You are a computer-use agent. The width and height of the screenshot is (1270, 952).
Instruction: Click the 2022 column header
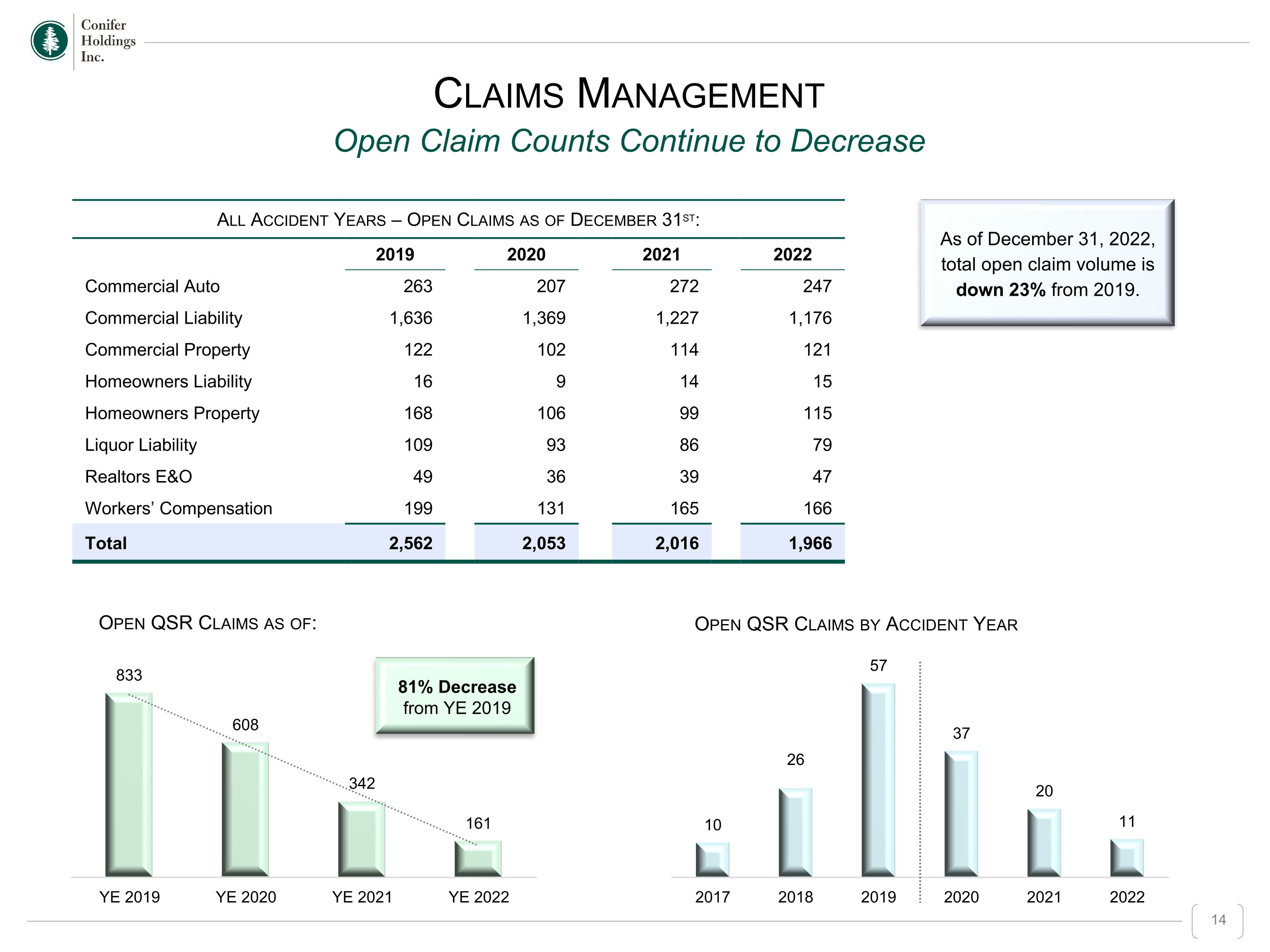pos(792,254)
